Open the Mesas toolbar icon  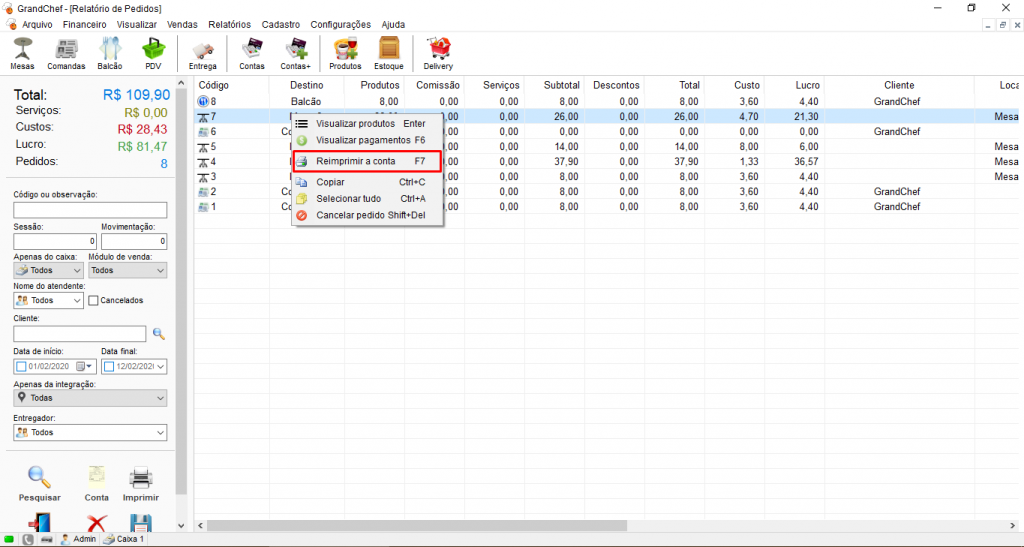[22, 52]
